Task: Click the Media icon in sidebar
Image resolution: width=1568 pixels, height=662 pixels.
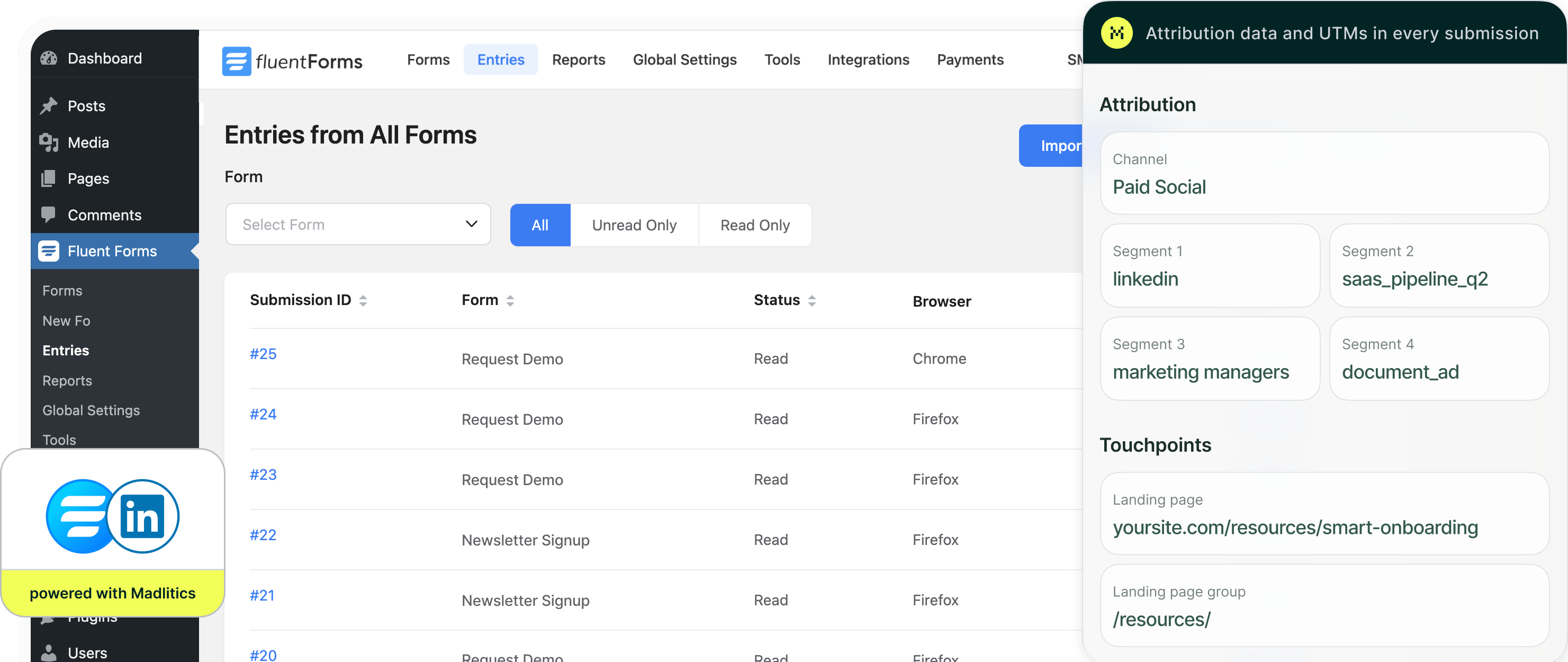Action: pyautogui.click(x=49, y=142)
